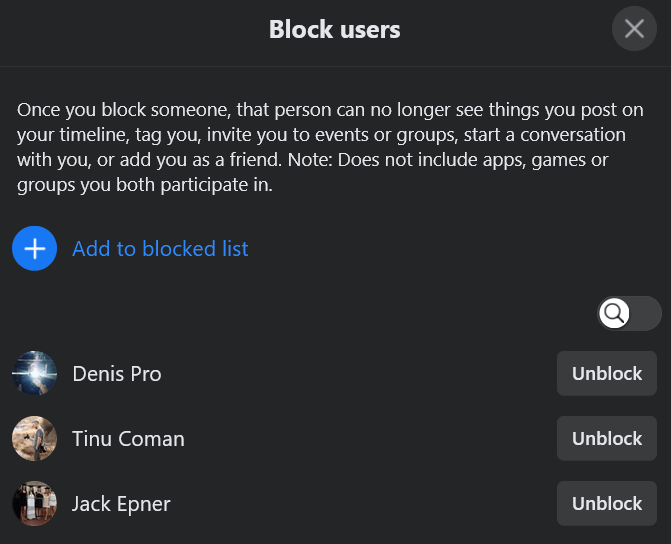
Task: Unblock Jack Epner
Action: coord(606,504)
